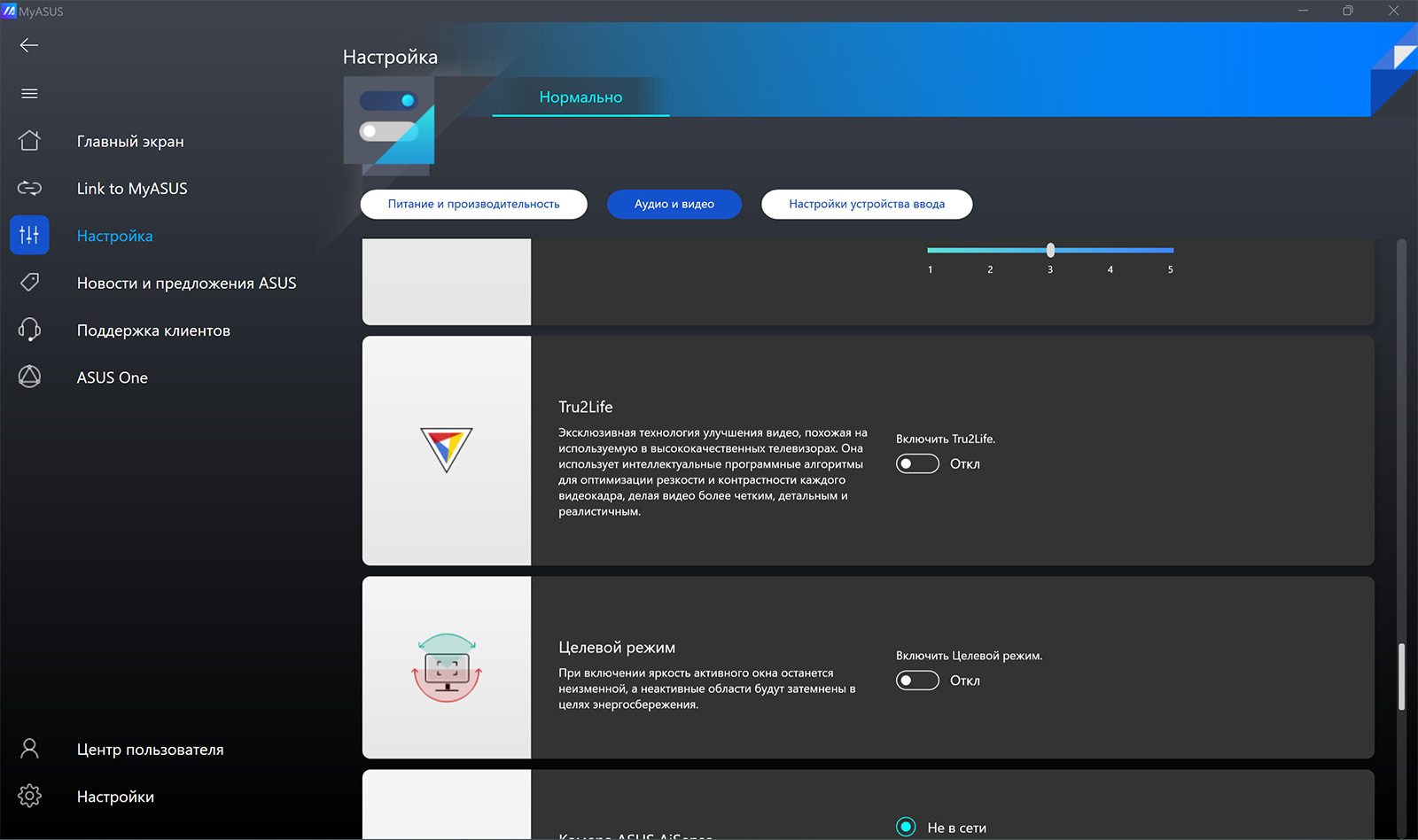Enable the Целевой режим toggle switch
The width and height of the screenshot is (1418, 840).
click(917, 681)
